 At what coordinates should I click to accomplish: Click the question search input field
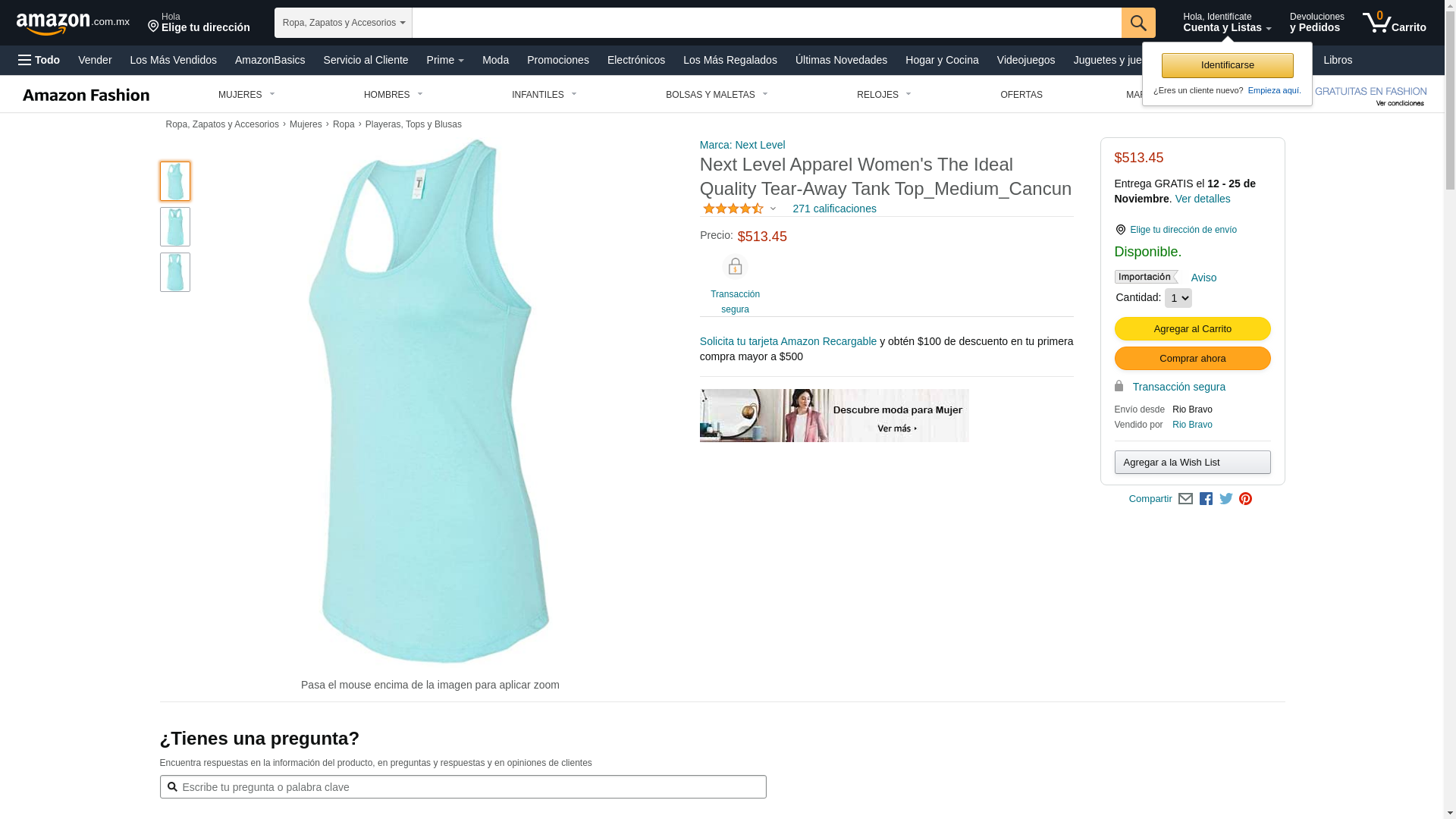pyautogui.click(x=463, y=787)
